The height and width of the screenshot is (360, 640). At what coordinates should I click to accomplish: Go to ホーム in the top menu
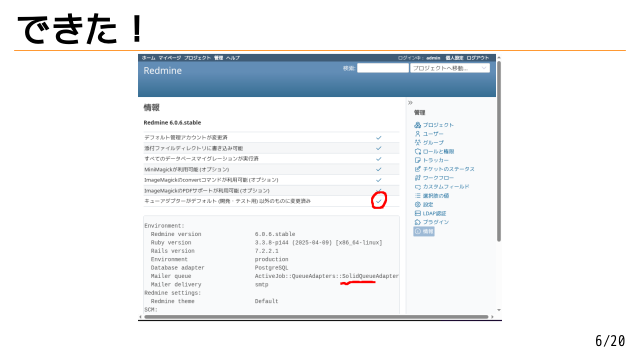[x=149, y=58]
